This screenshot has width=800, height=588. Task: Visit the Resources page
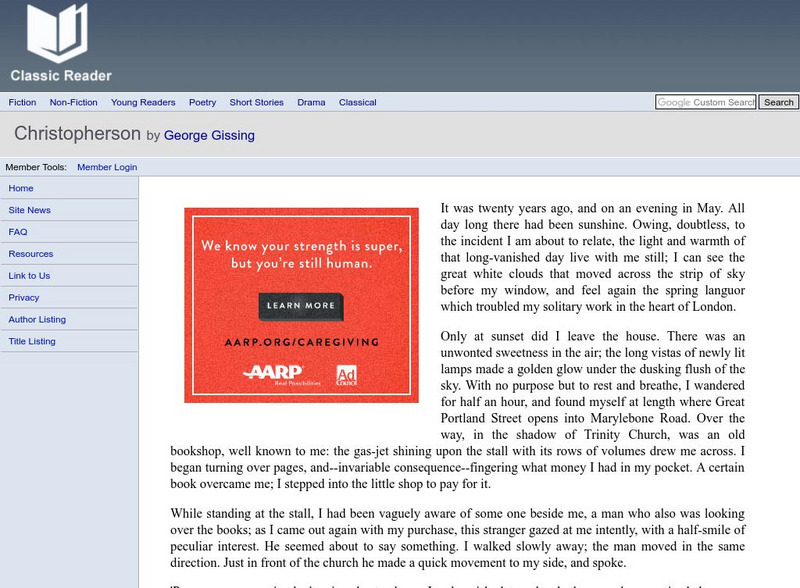[31, 254]
